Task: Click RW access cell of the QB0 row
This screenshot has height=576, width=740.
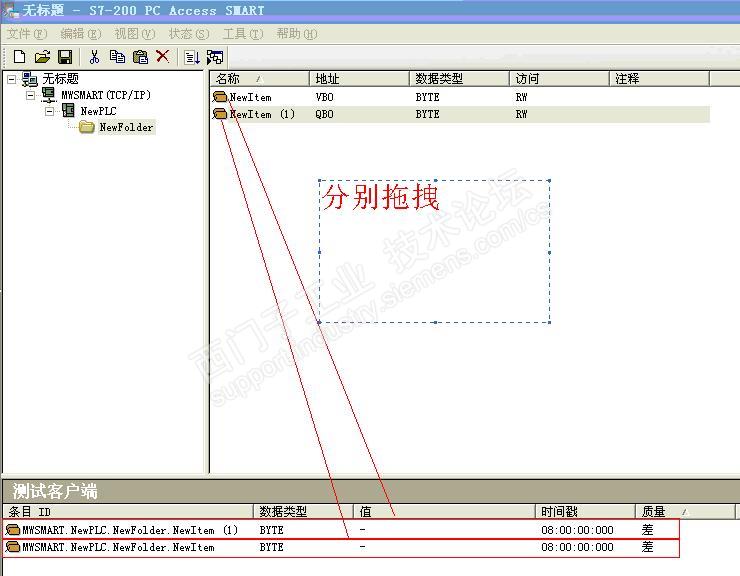Action: click(x=521, y=114)
